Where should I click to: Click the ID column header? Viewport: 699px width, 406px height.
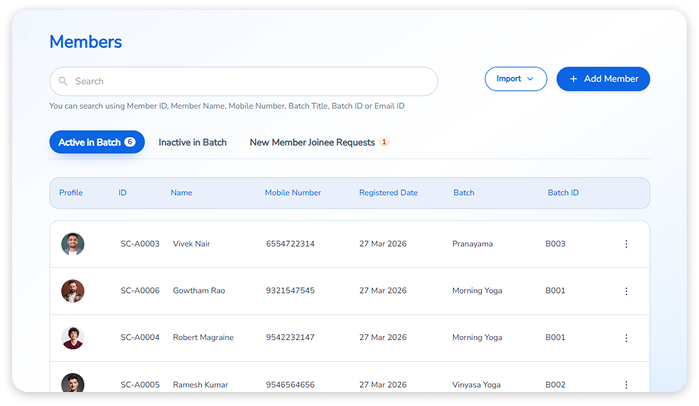pos(123,193)
